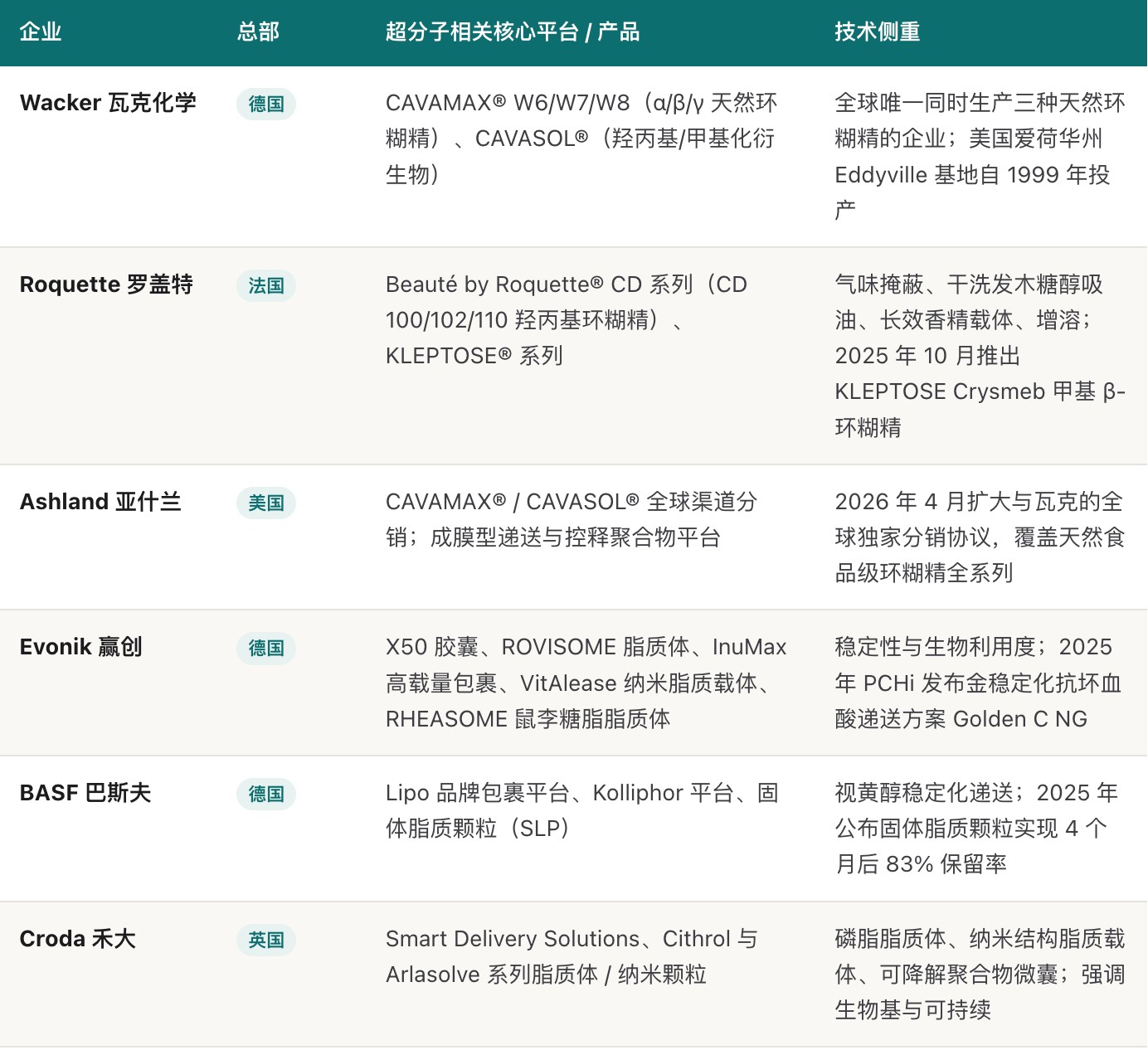
Task: Select the Roquette 罗盖特 company name
Action: click(106, 284)
